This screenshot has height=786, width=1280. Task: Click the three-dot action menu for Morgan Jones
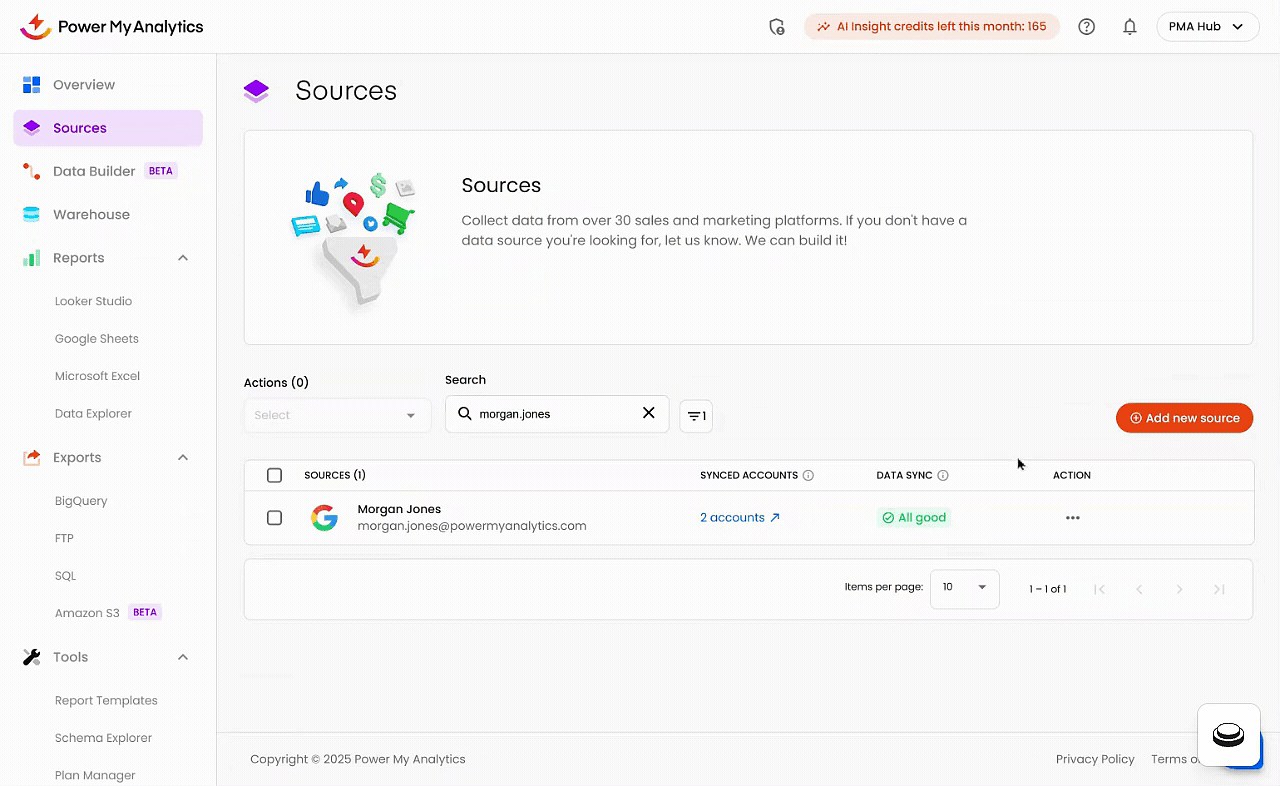pyautogui.click(x=1072, y=518)
